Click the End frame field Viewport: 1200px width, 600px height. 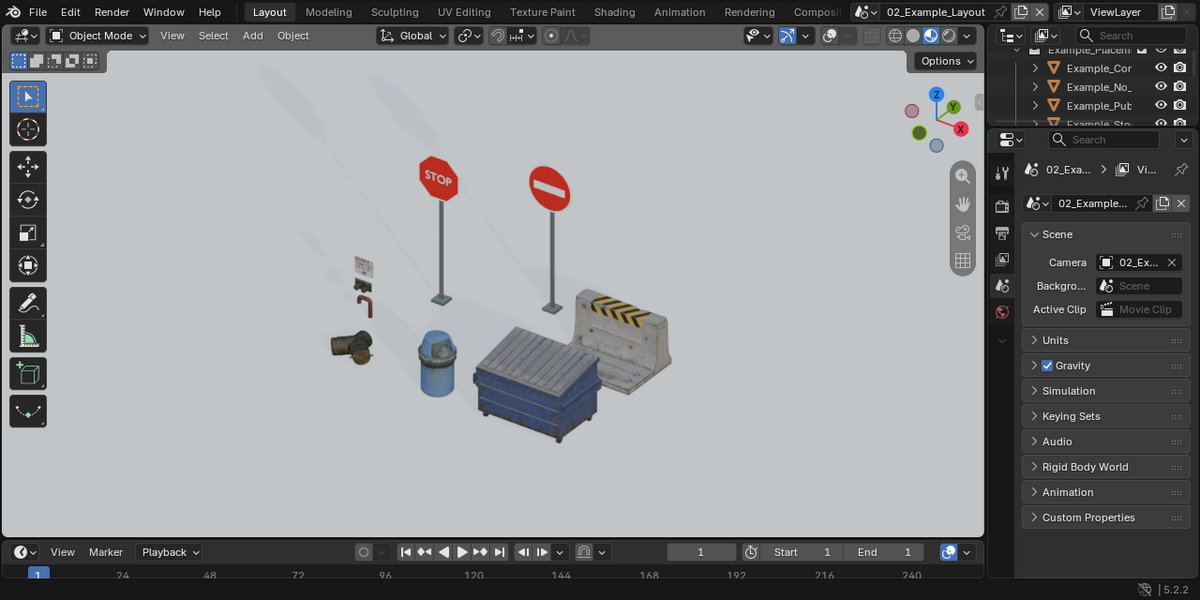click(x=884, y=552)
